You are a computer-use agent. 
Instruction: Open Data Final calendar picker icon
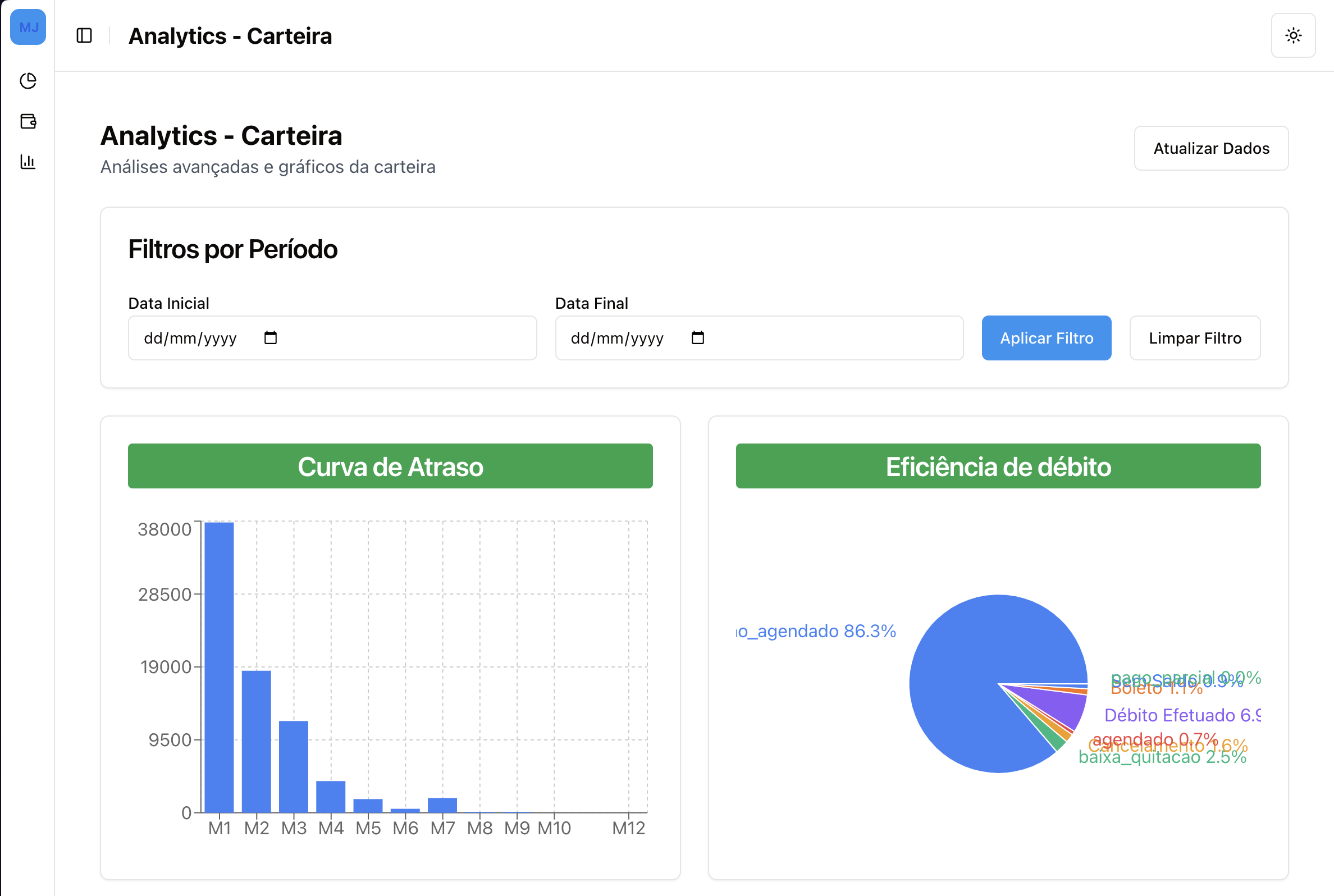697,338
